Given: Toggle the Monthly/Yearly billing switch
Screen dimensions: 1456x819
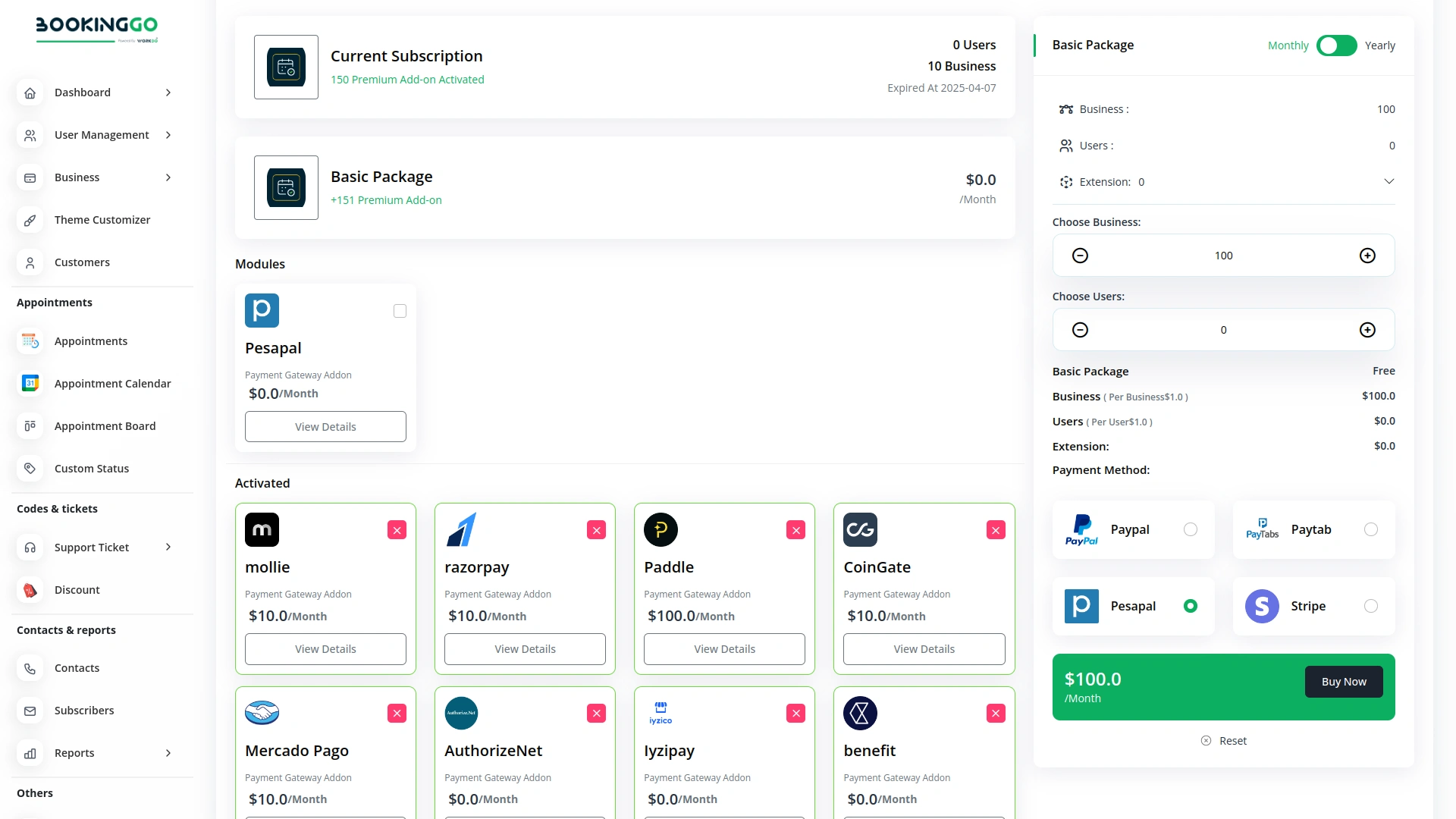Looking at the screenshot, I should 1335,45.
